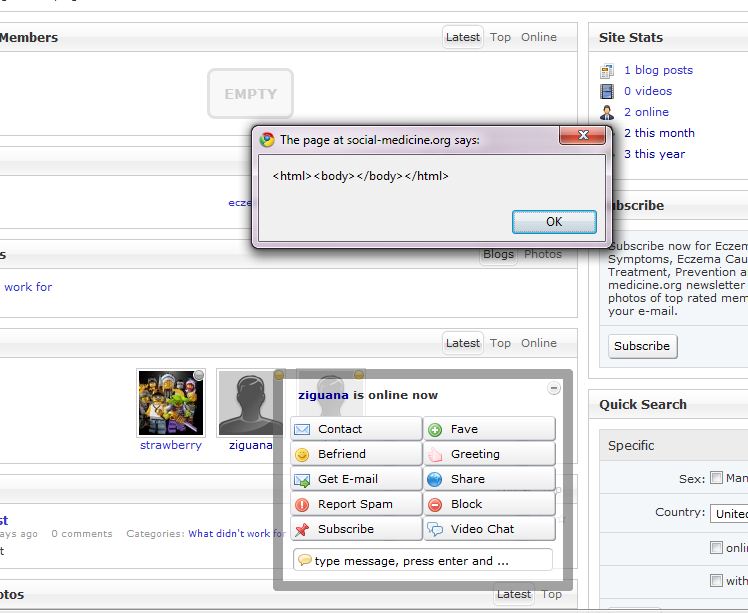Open What didn't work for category link

coord(237,534)
